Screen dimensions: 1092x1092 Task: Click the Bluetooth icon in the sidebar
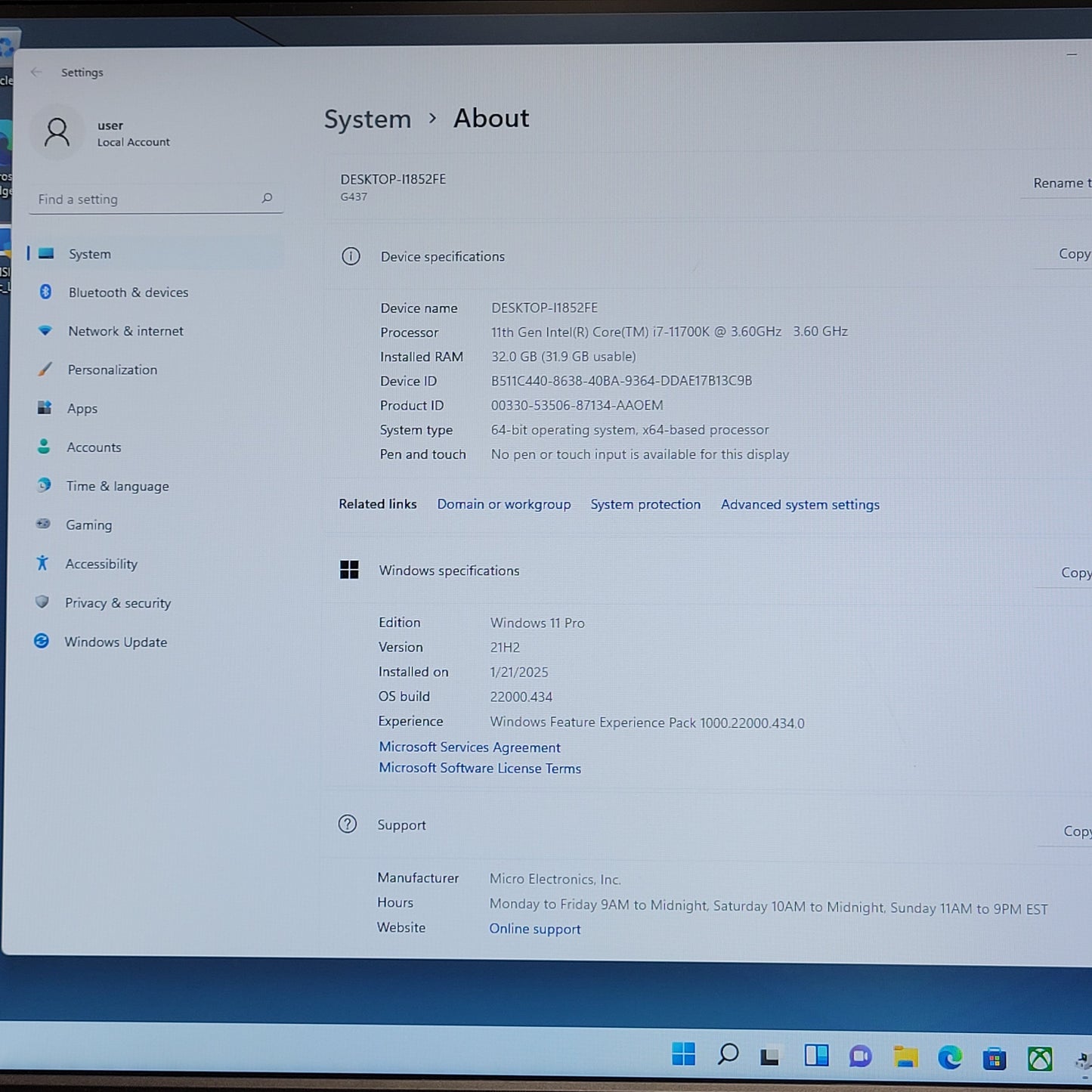pyautogui.click(x=45, y=292)
